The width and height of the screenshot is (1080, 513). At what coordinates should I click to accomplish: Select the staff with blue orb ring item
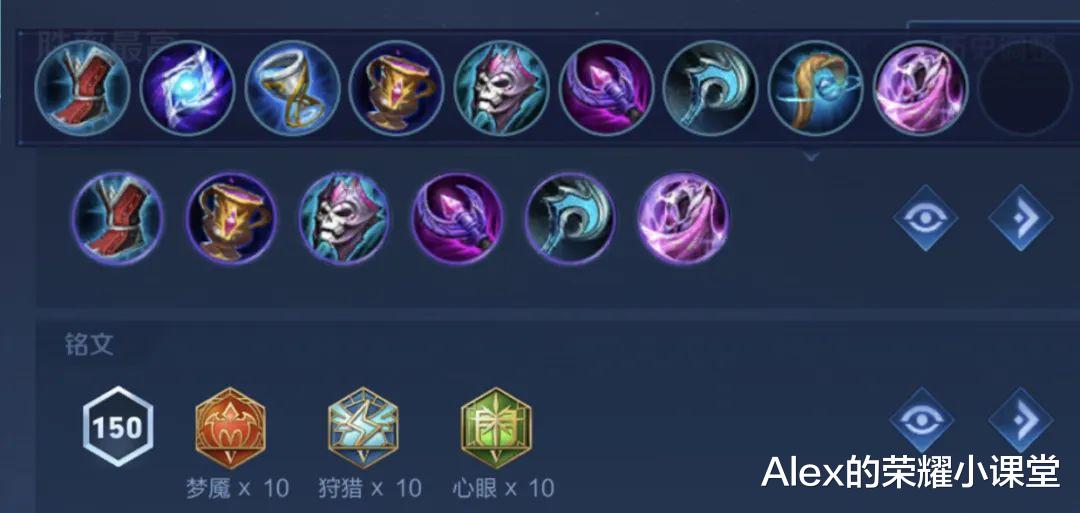pos(816,87)
